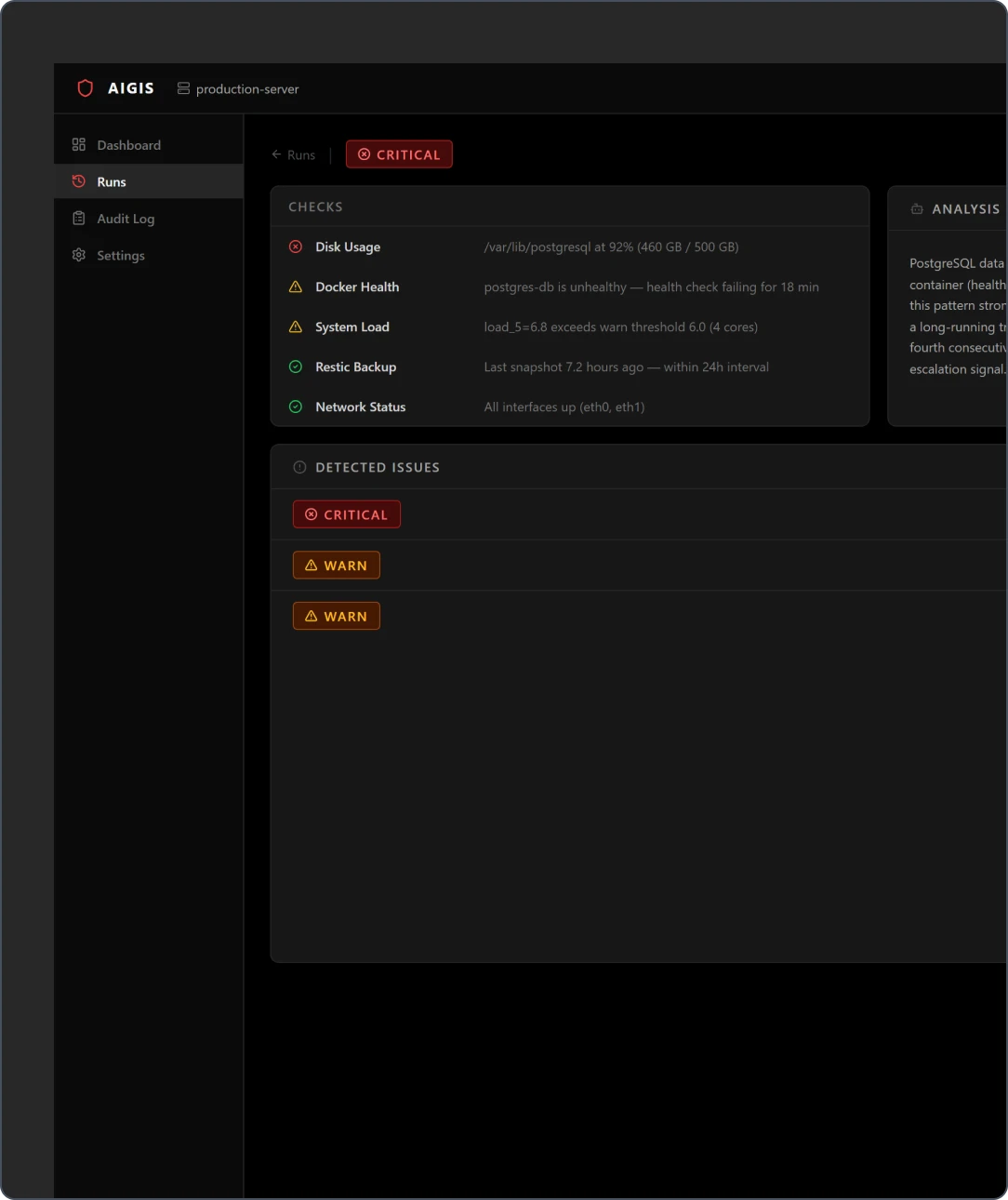Click the warning triangle for Docker Health

[296, 287]
